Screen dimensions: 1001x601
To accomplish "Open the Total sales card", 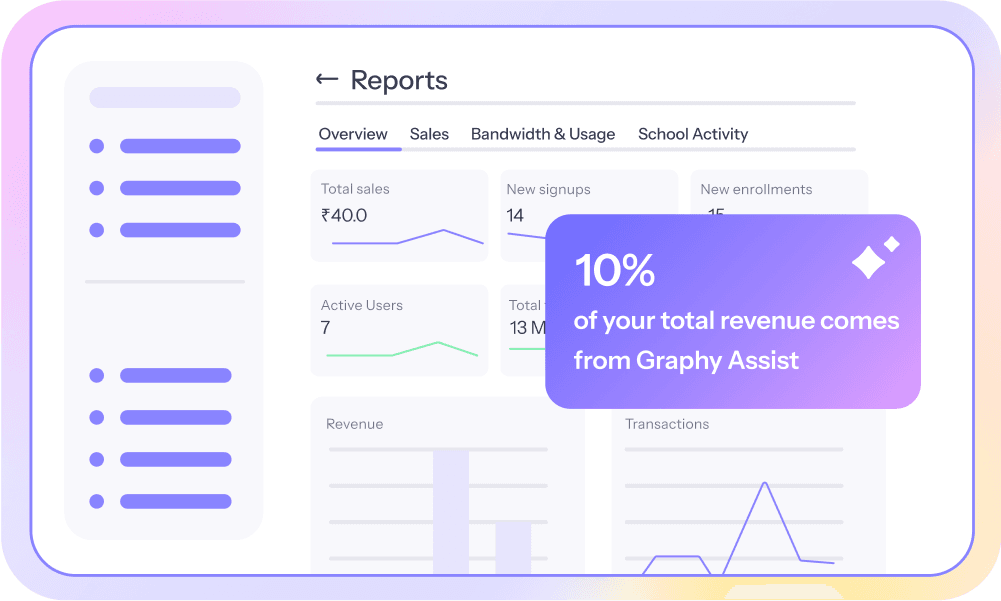I will (400, 215).
